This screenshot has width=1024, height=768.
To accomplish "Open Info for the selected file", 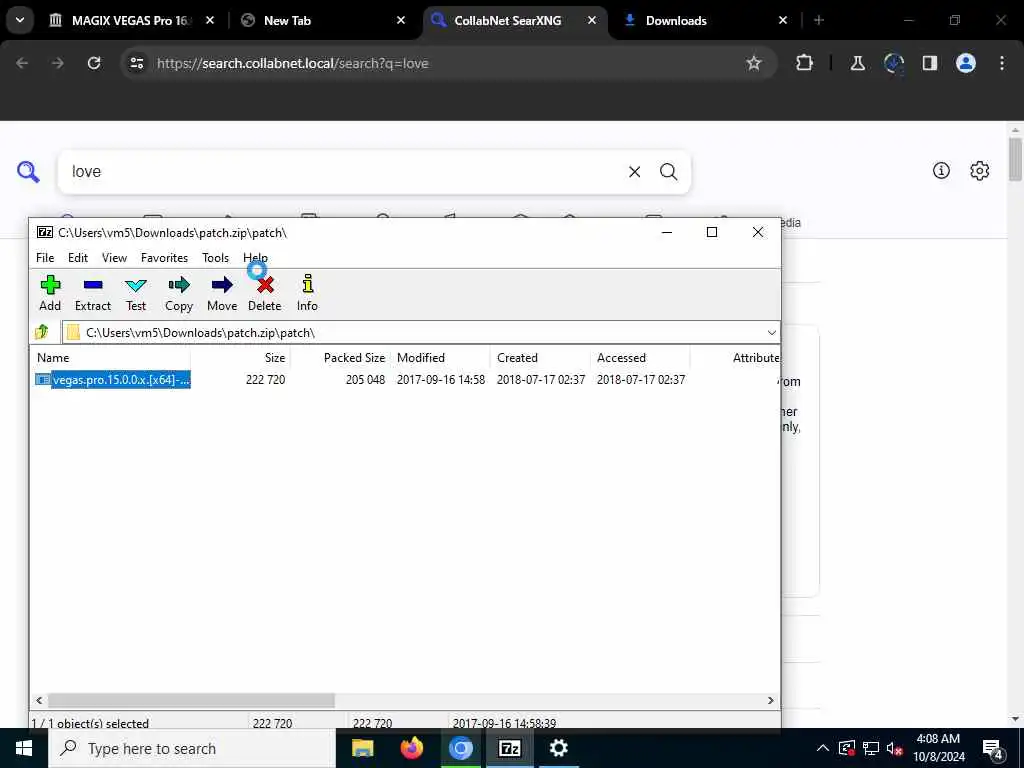I will (x=307, y=293).
